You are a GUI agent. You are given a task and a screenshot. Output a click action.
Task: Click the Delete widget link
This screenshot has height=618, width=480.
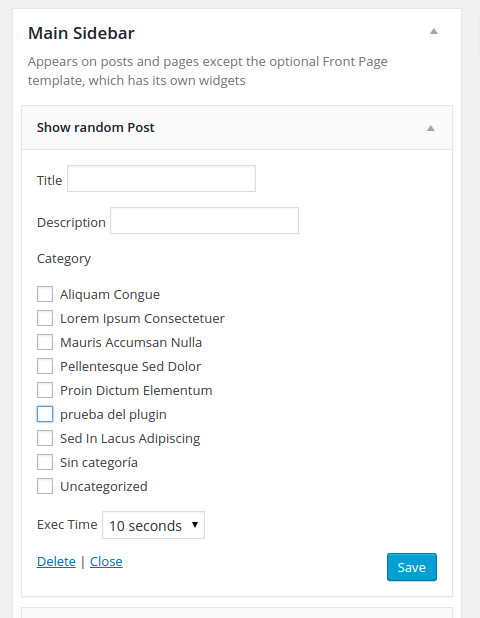(56, 561)
